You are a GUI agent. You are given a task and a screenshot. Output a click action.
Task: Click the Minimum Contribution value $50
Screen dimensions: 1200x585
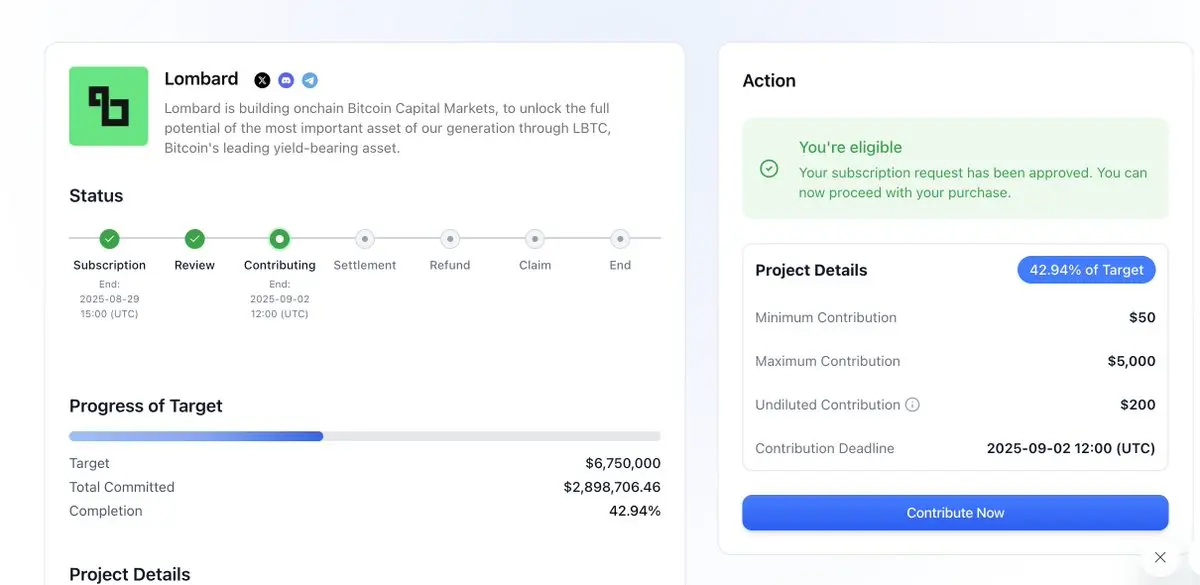click(1142, 318)
